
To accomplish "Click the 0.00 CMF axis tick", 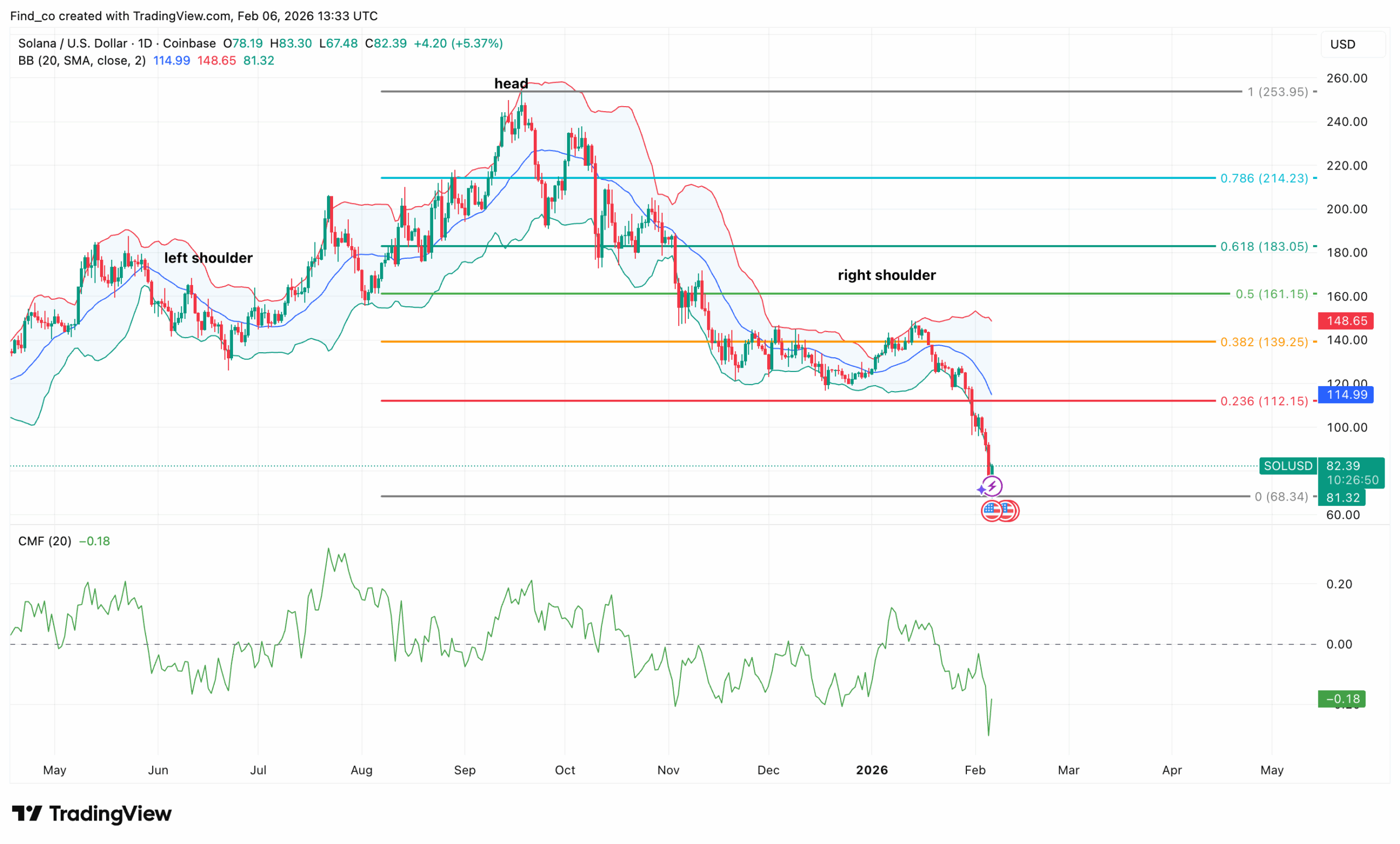I will pos(1339,644).
